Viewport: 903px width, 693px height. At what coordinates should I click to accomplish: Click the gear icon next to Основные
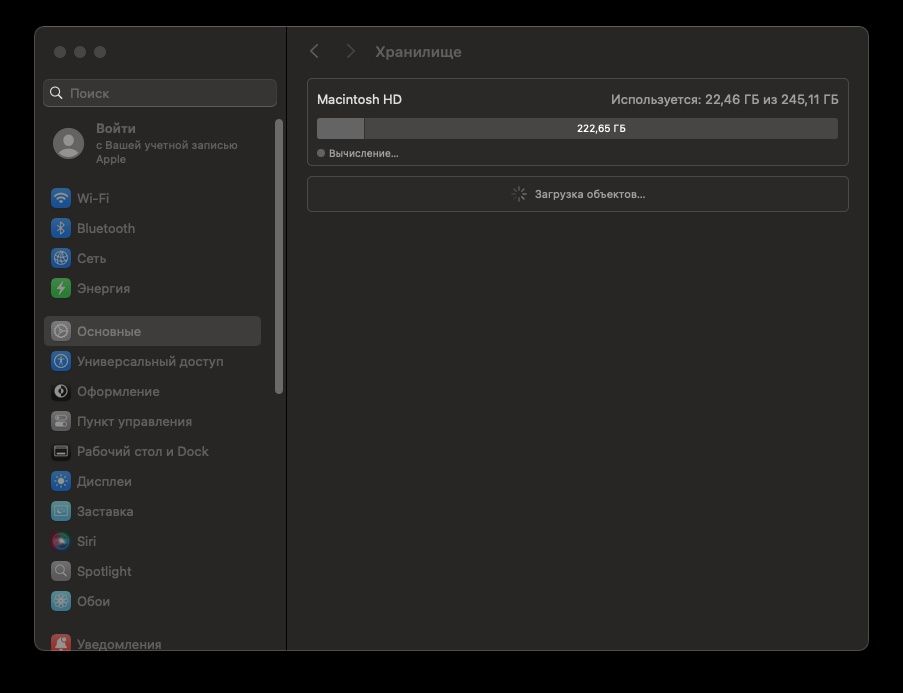pos(60,331)
